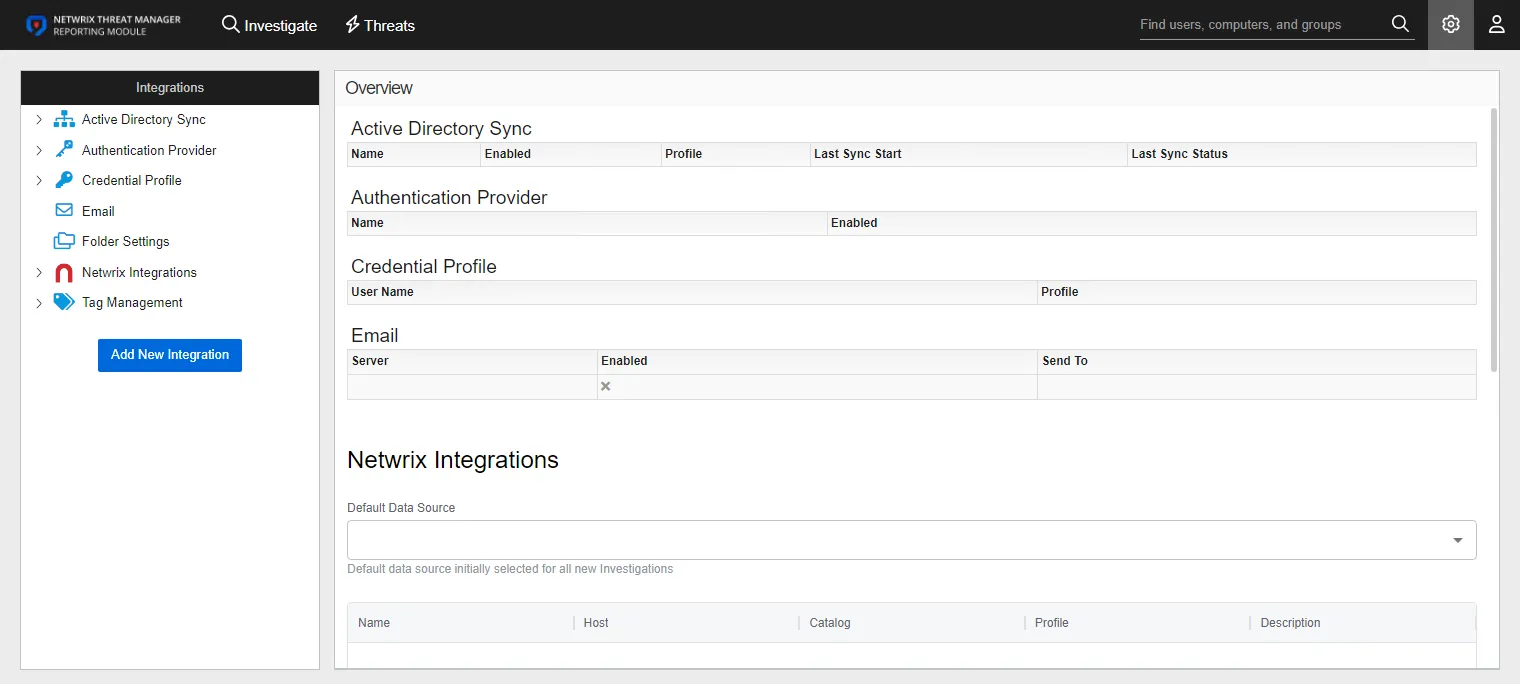1520x684 pixels.
Task: Open the user profile icon
Action: [x=1497, y=24]
